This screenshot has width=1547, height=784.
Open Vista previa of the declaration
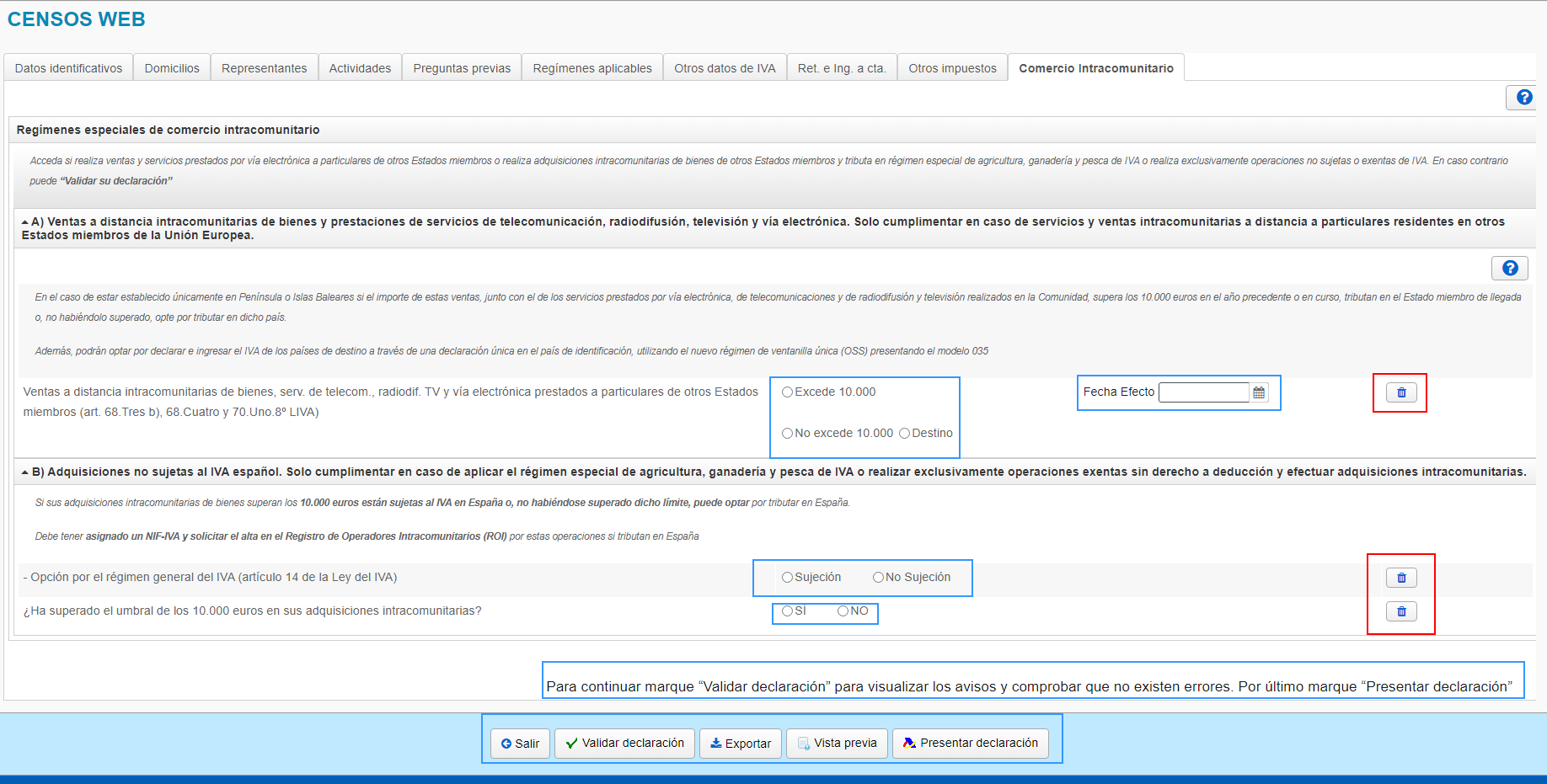[837, 744]
